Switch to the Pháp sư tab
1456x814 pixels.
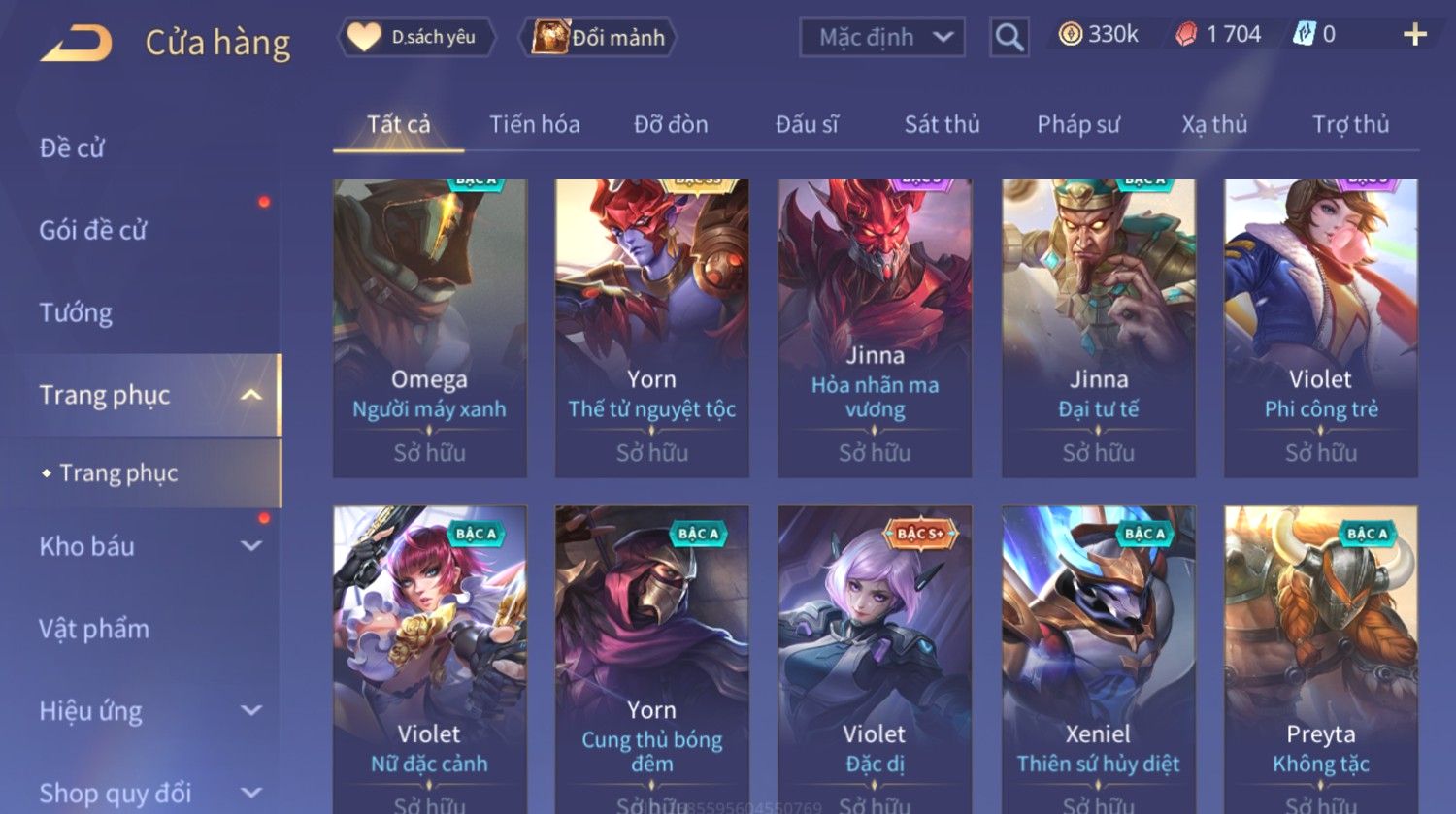(x=1077, y=124)
